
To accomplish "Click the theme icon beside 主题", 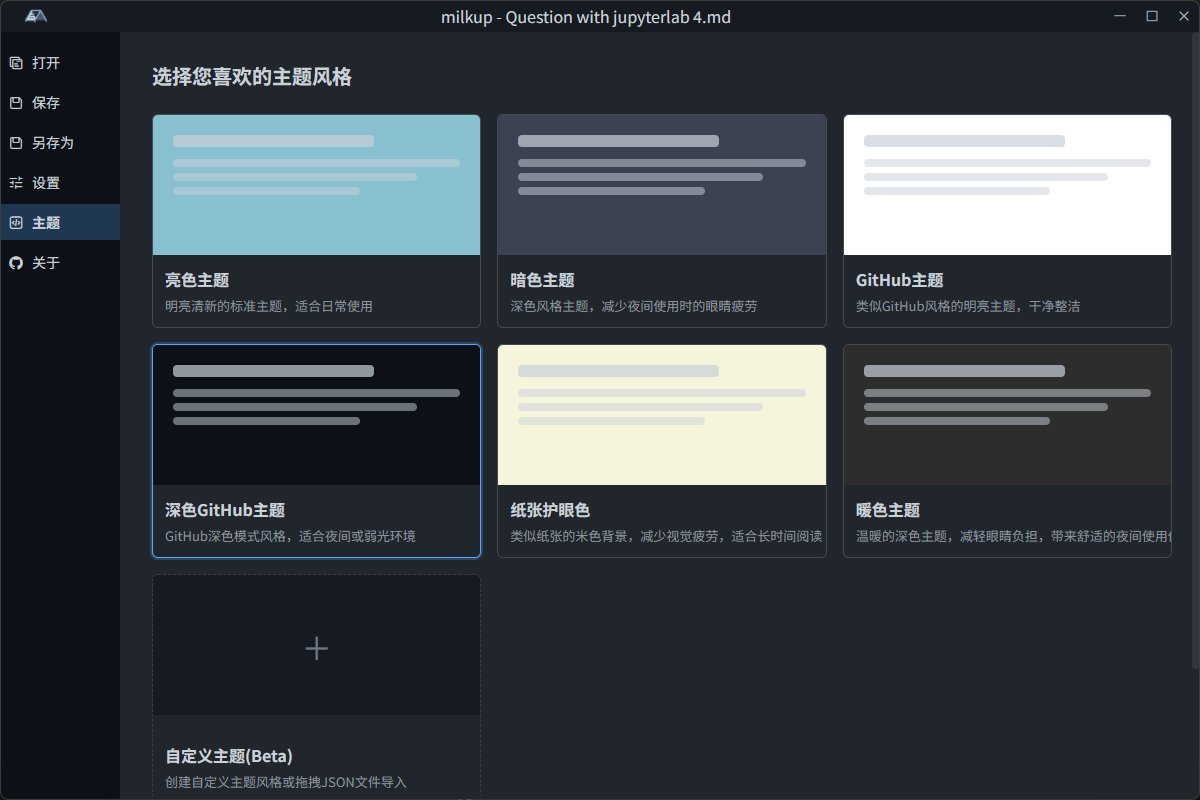I will click(x=15, y=223).
